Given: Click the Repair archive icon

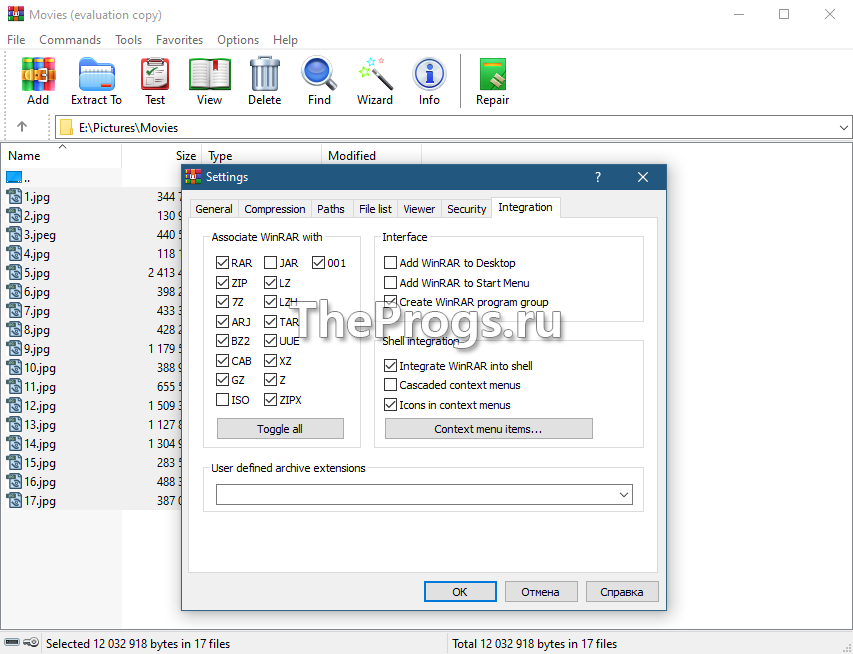Looking at the screenshot, I should [493, 74].
